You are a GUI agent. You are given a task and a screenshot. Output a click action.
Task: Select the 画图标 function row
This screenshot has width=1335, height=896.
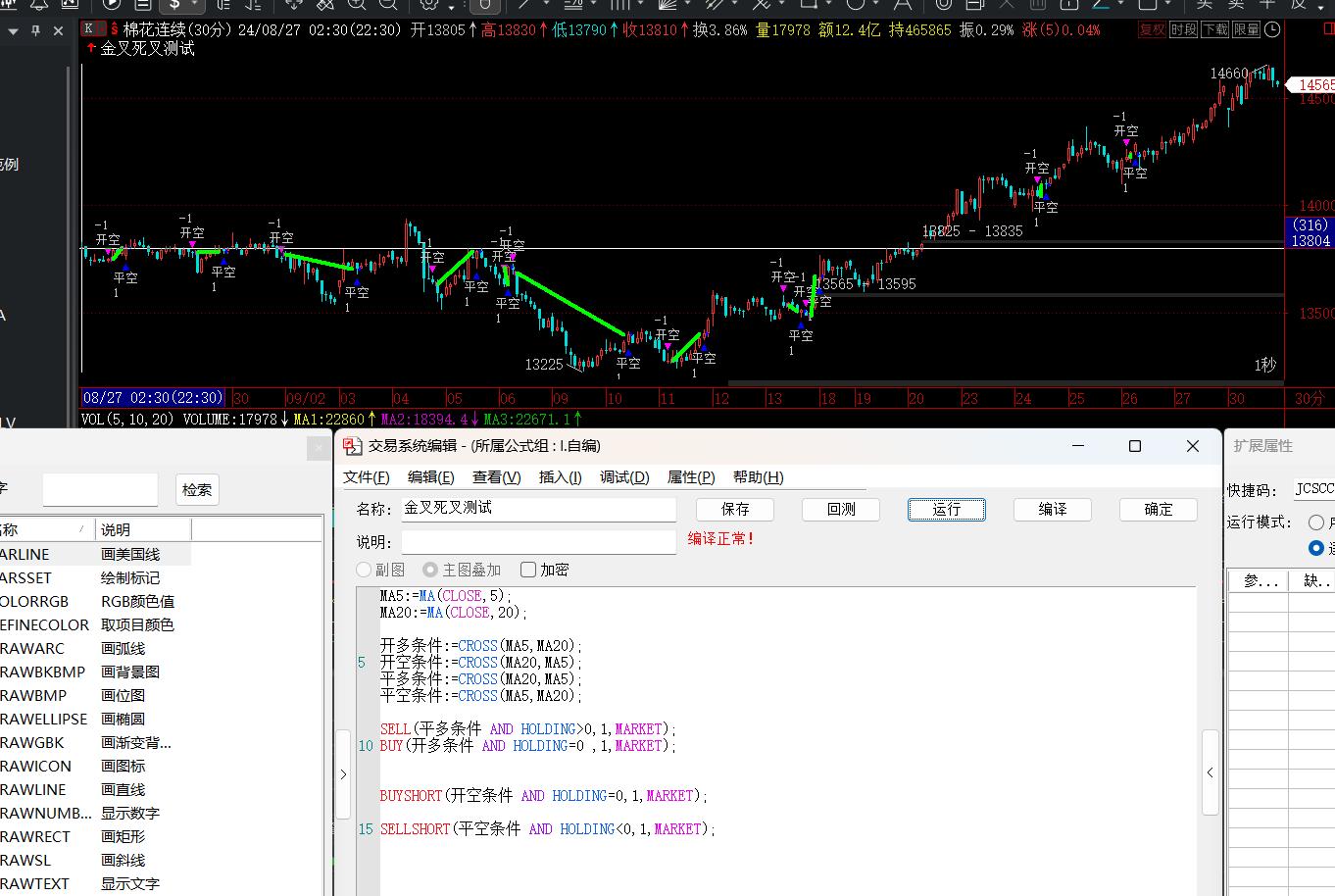[95, 767]
